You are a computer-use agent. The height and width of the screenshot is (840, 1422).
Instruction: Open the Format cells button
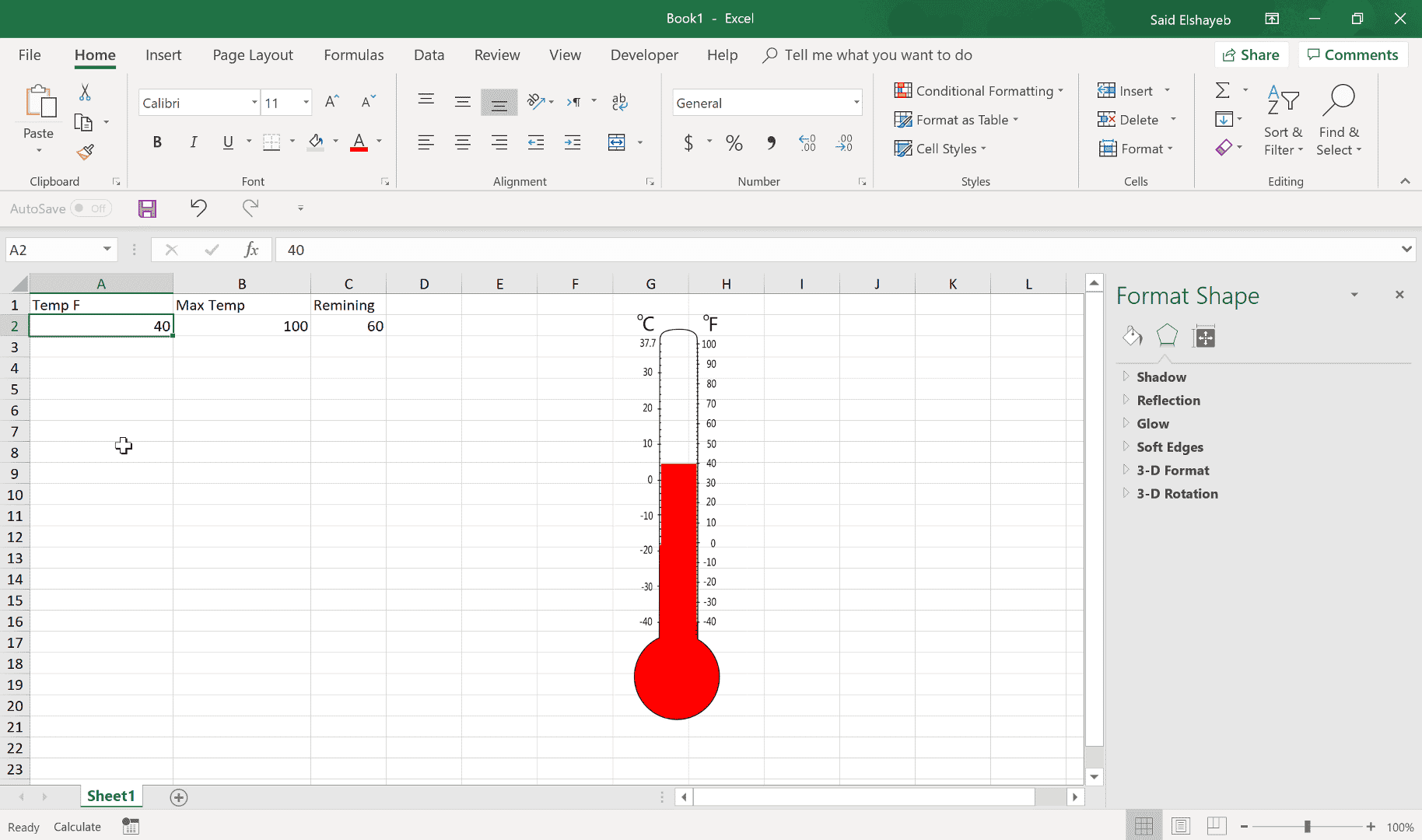[x=1136, y=149]
